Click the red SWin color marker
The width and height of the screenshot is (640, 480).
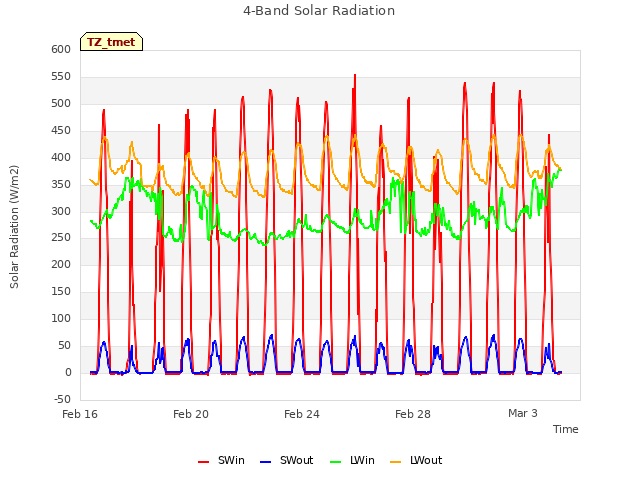tap(203, 462)
